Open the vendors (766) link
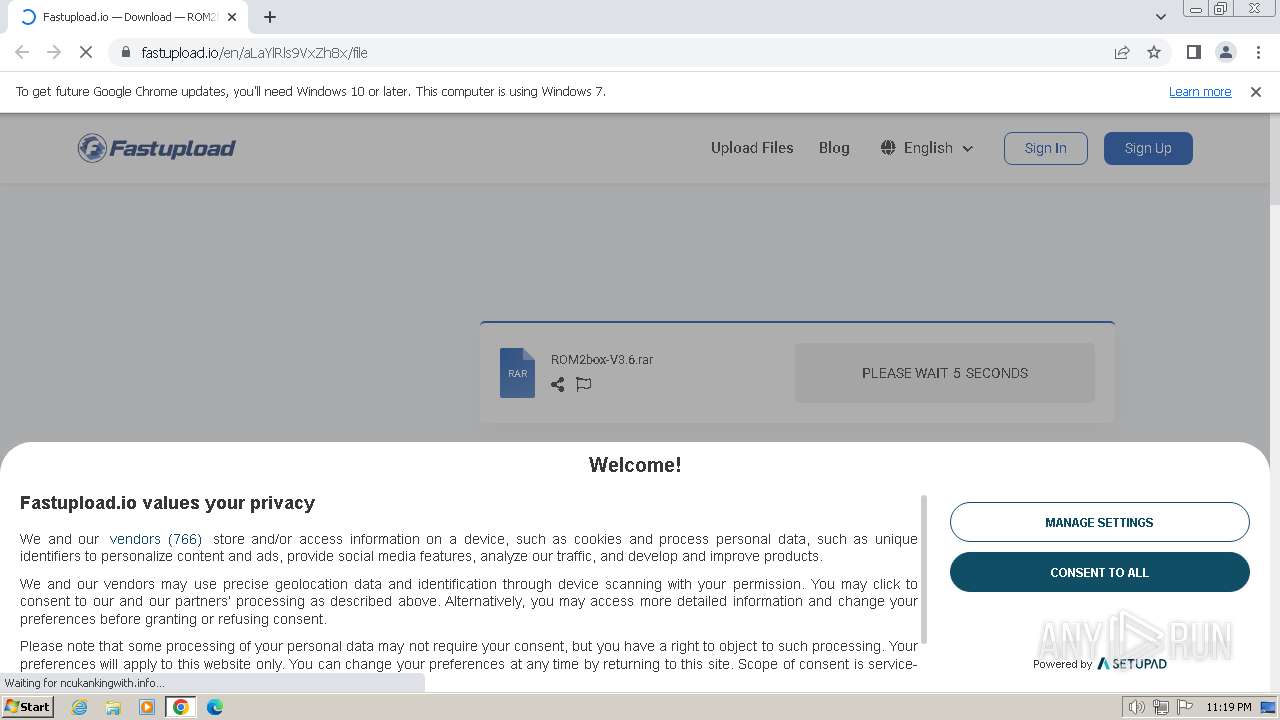Viewport: 1280px width, 720px height. 156,539
